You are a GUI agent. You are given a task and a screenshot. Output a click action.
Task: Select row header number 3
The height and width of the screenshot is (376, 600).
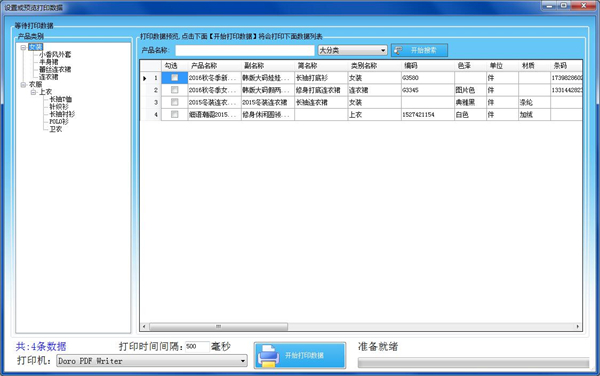pos(151,103)
